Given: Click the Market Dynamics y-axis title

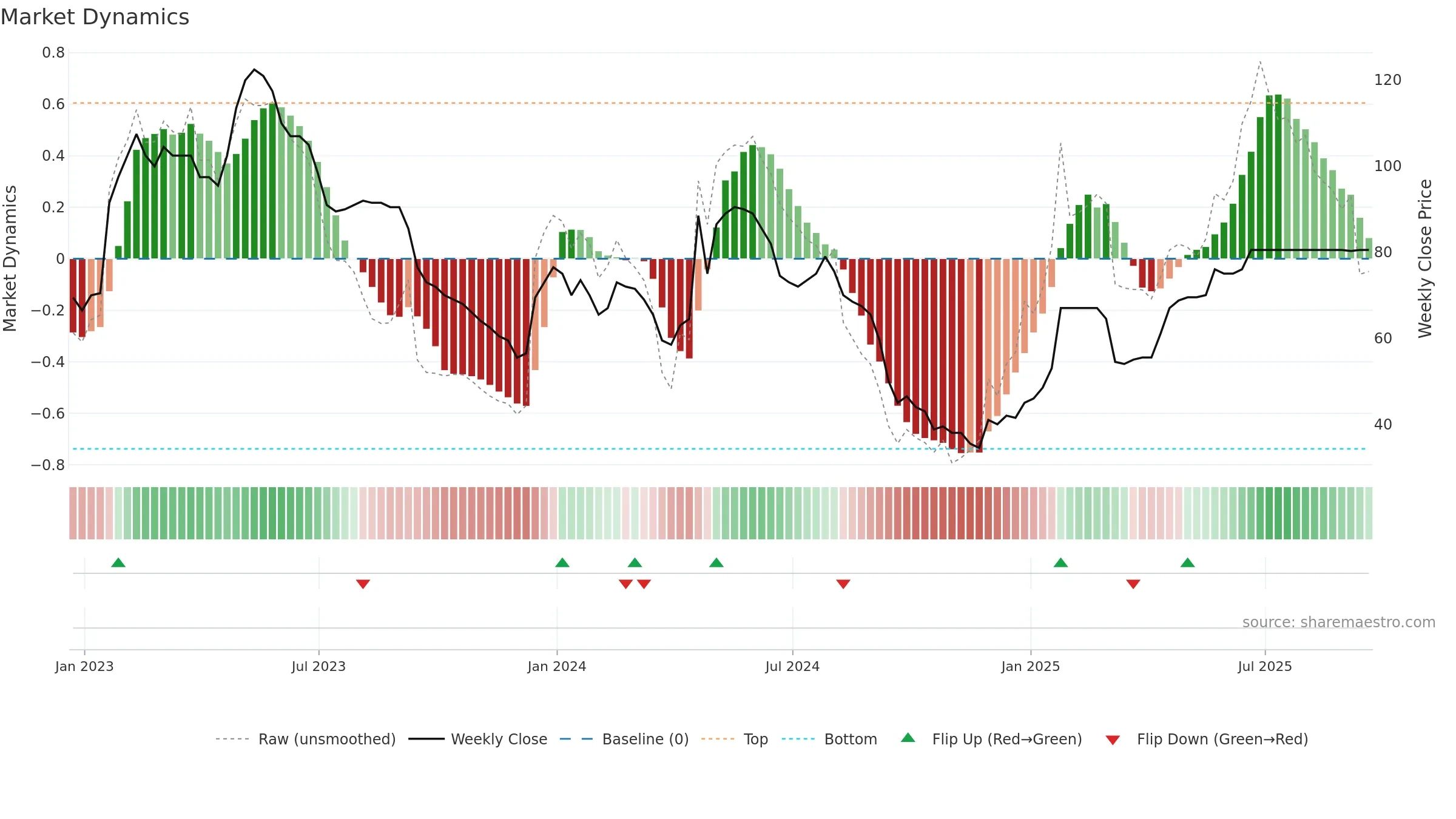Looking at the screenshot, I should (x=10, y=258).
